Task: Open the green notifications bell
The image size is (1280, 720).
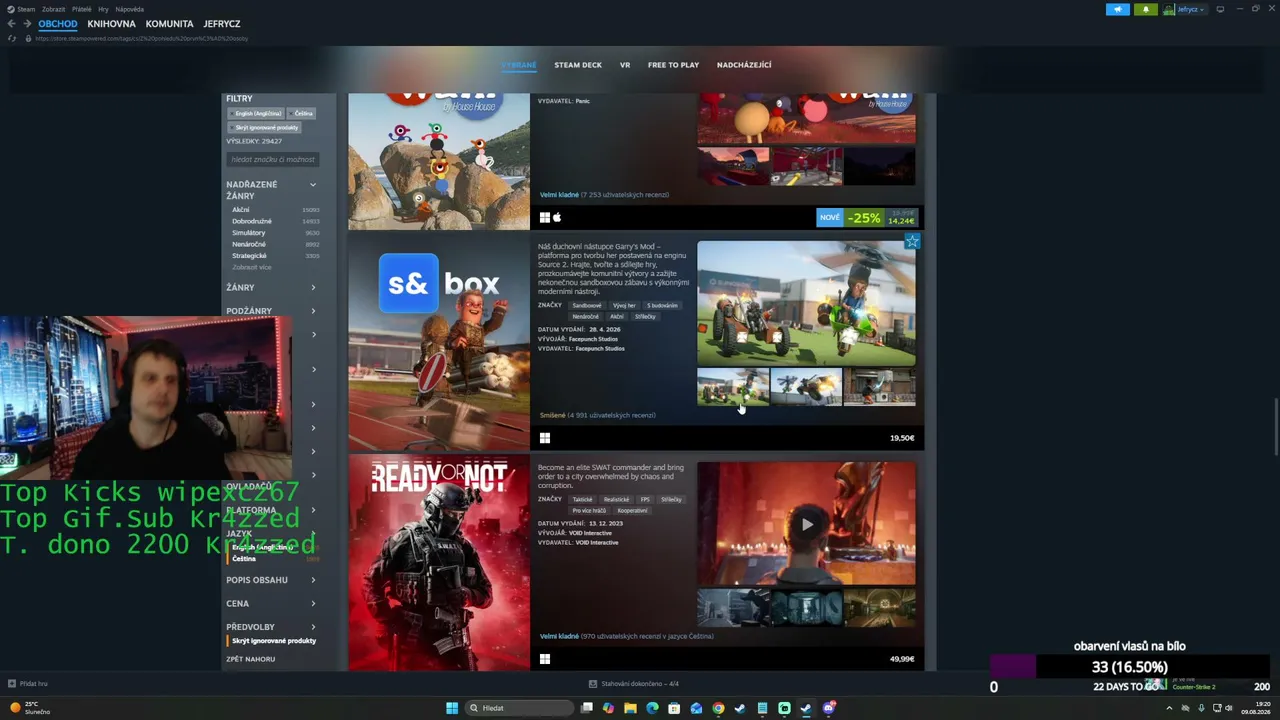Action: tap(1146, 9)
